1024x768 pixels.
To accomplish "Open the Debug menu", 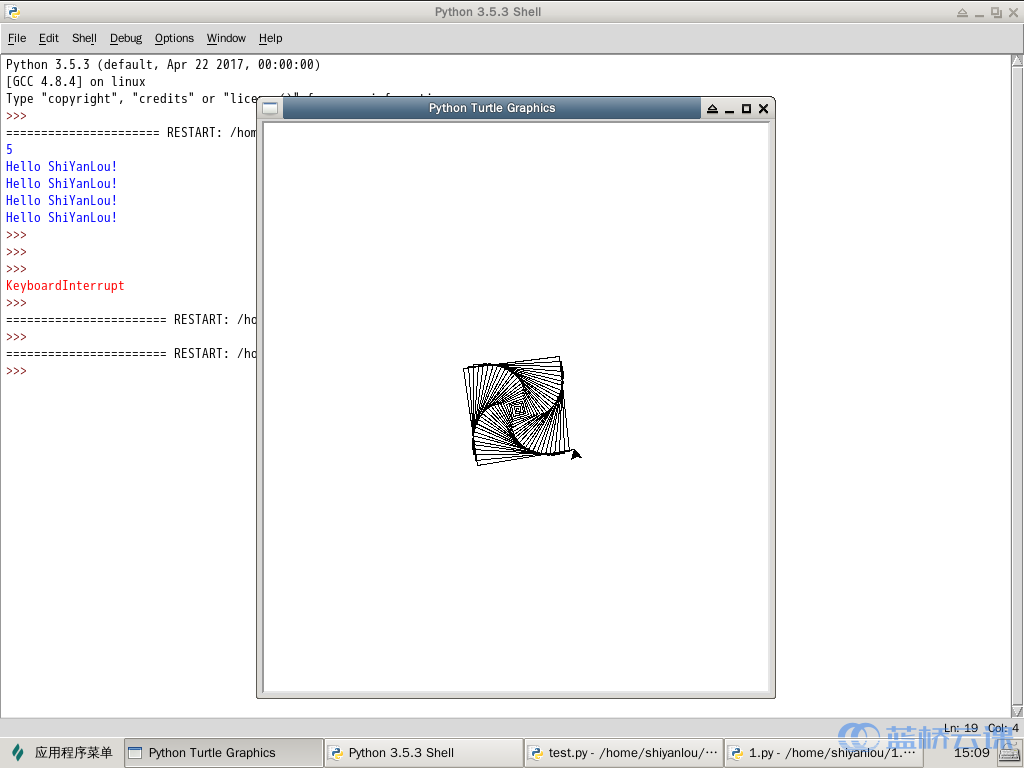I will point(126,38).
